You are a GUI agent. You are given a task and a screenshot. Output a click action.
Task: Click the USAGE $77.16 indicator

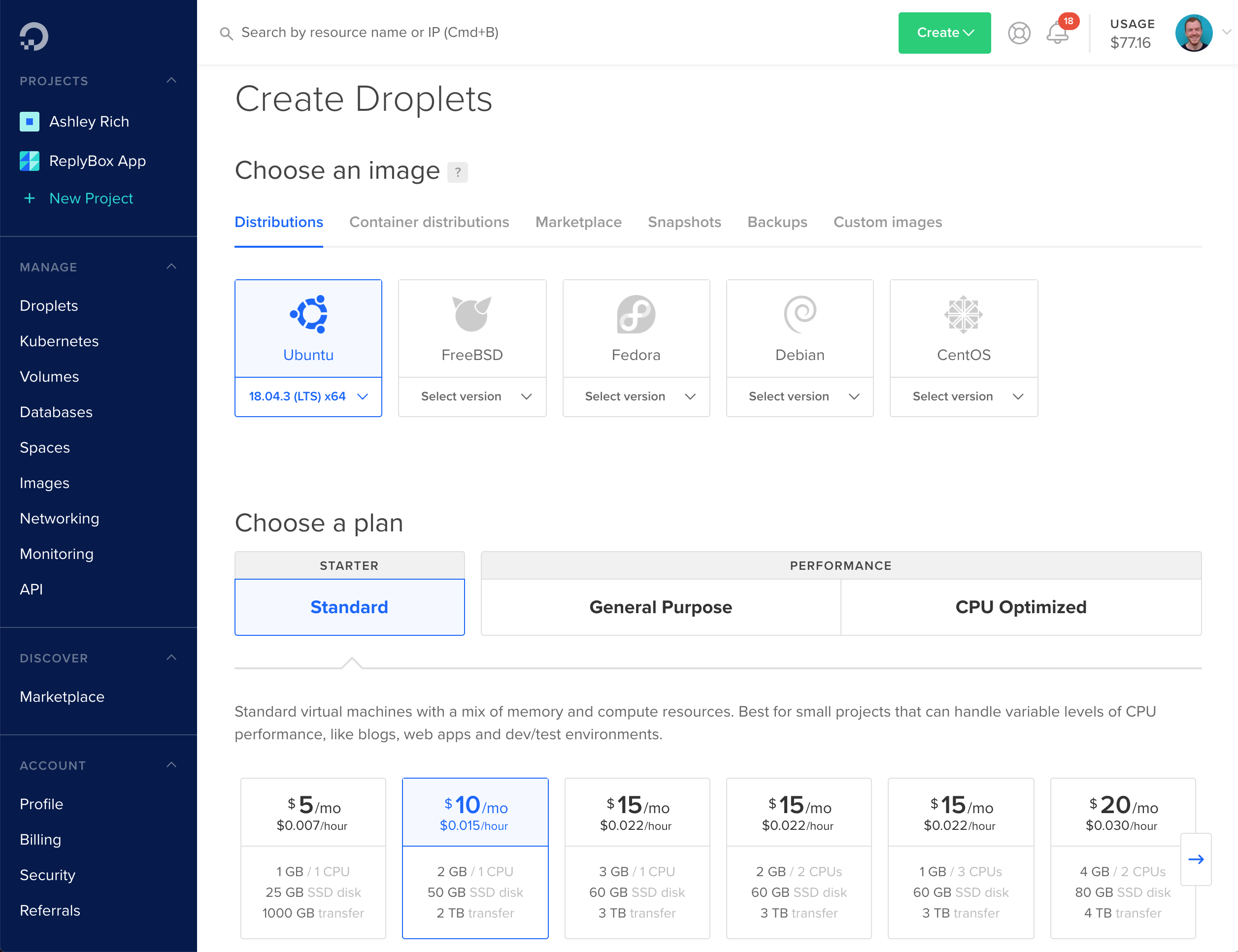tap(1132, 33)
